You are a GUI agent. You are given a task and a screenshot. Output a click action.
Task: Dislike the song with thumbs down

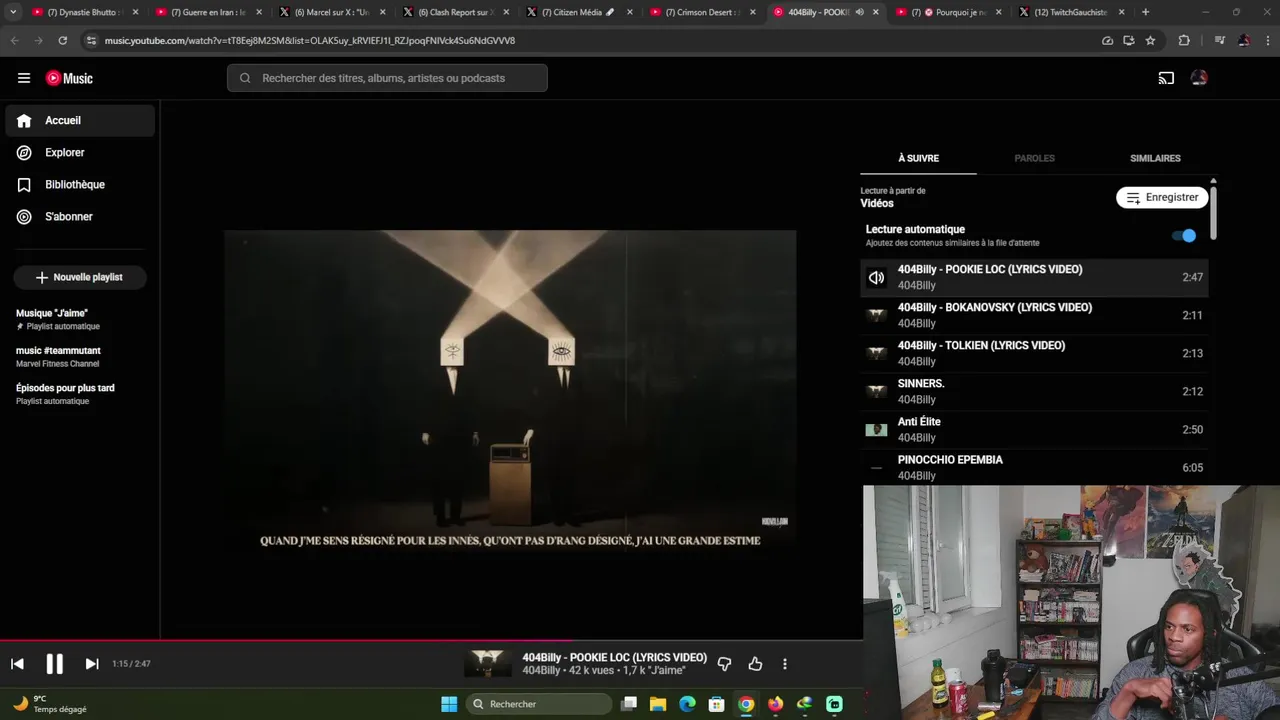[x=724, y=664]
